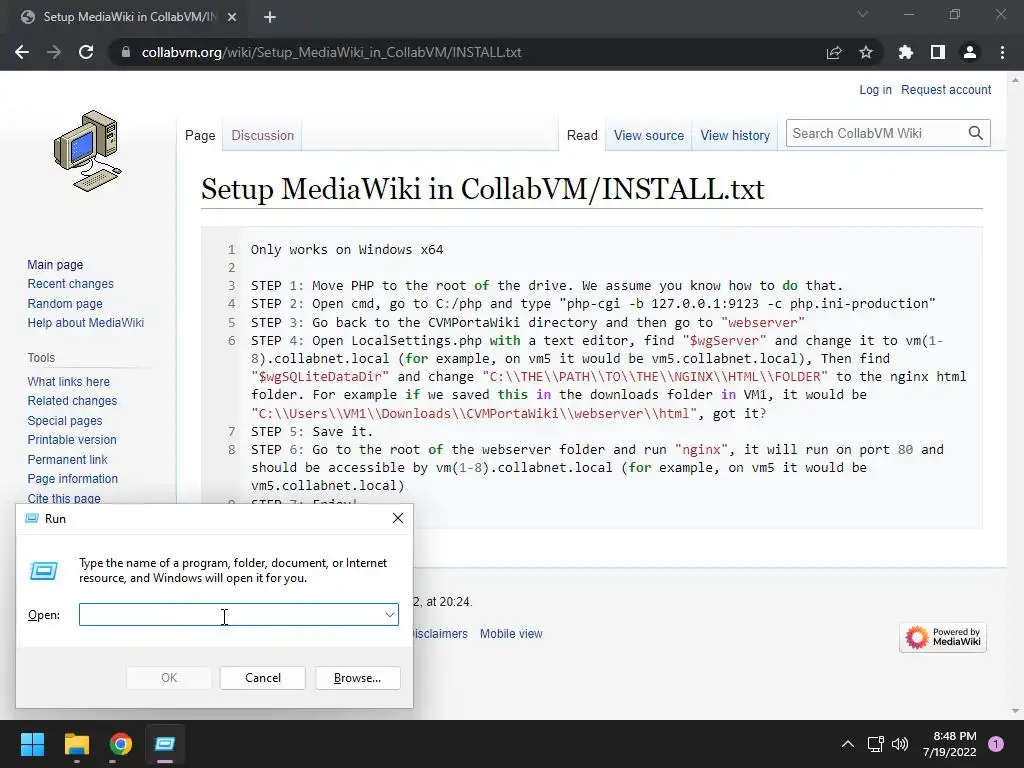Open the Chrome profile avatar icon

[x=970, y=52]
